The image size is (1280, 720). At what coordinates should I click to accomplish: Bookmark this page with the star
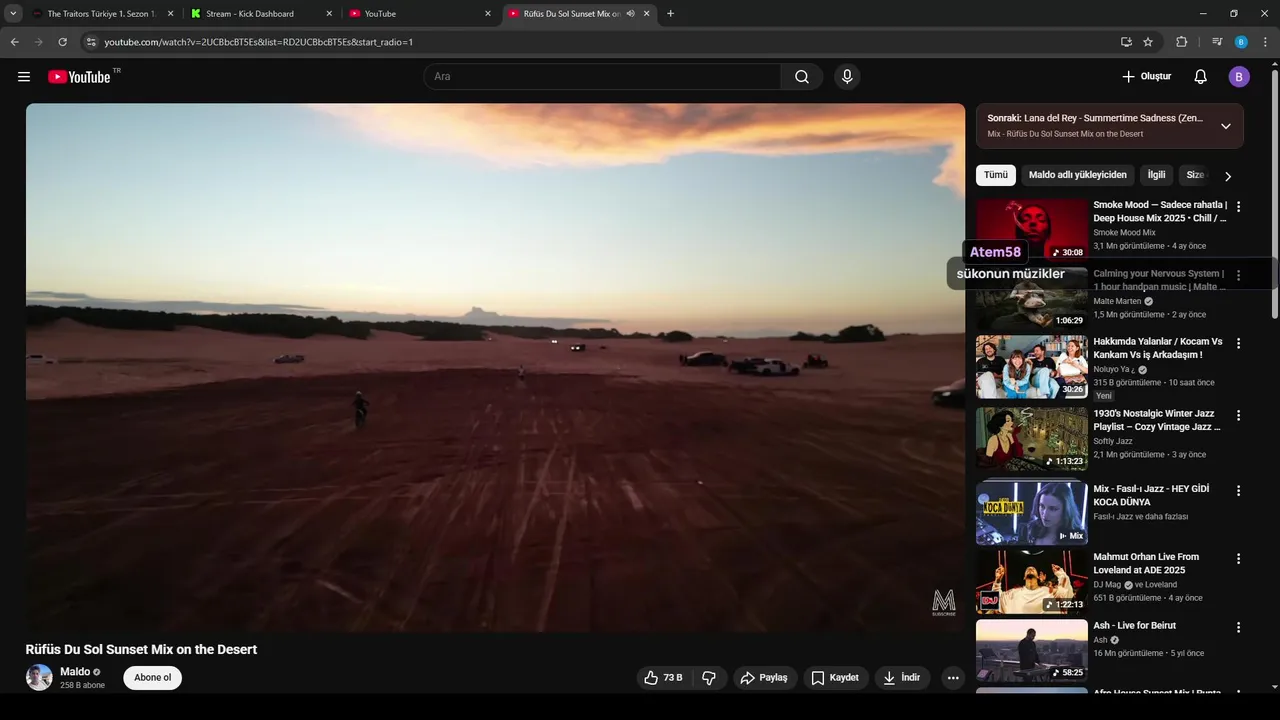pos(1148,42)
